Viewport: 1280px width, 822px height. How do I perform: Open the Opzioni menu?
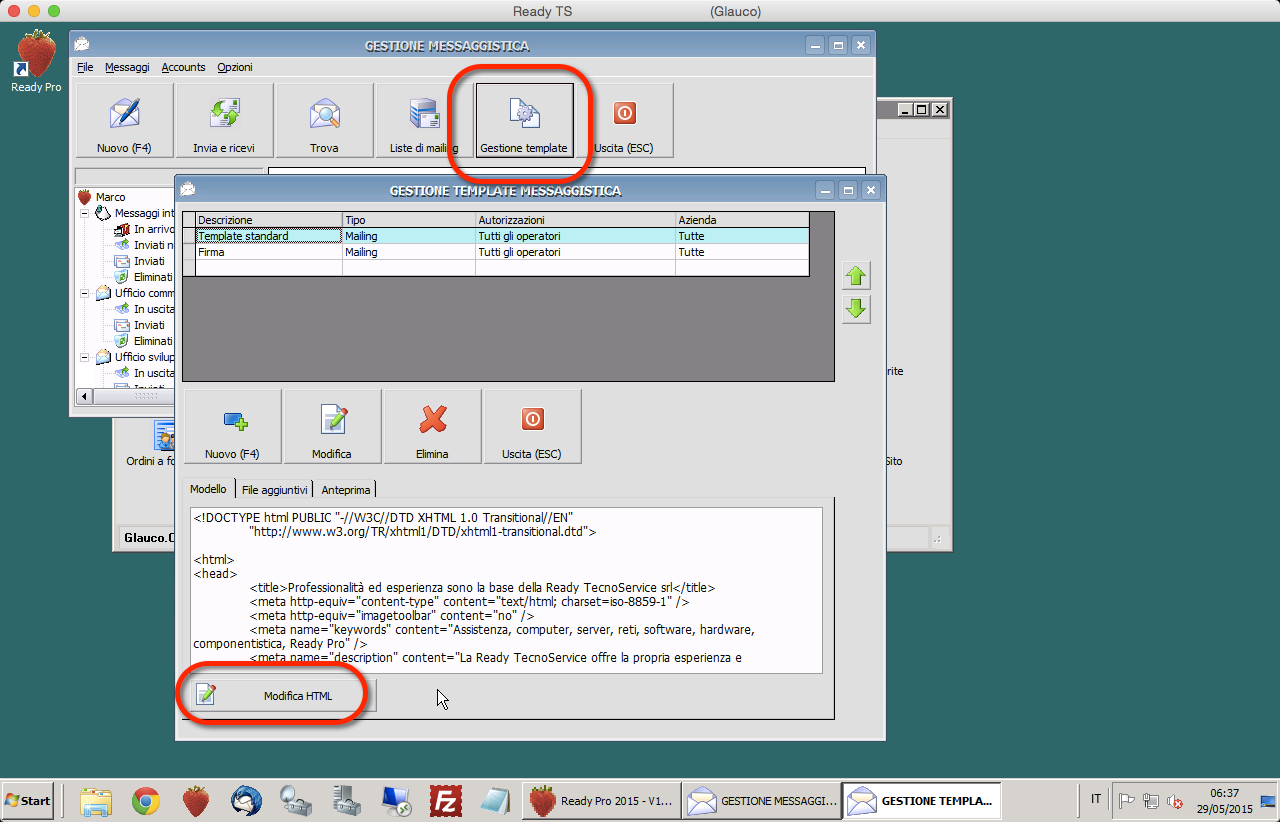pos(235,67)
